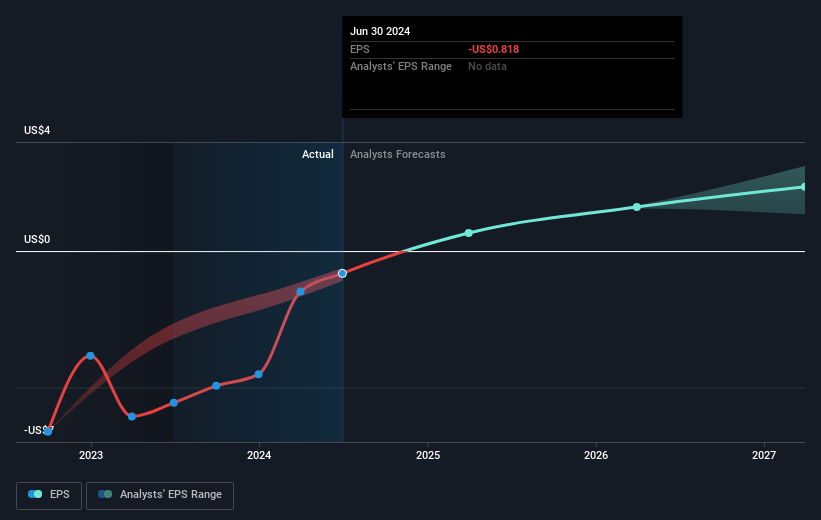Click the Jun 30 2024 tooltip date

pyautogui.click(x=380, y=31)
